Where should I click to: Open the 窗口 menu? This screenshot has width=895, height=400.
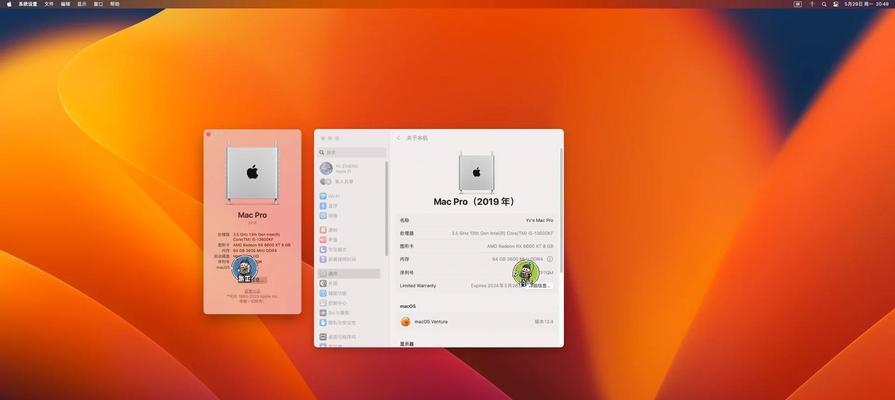click(98, 4)
